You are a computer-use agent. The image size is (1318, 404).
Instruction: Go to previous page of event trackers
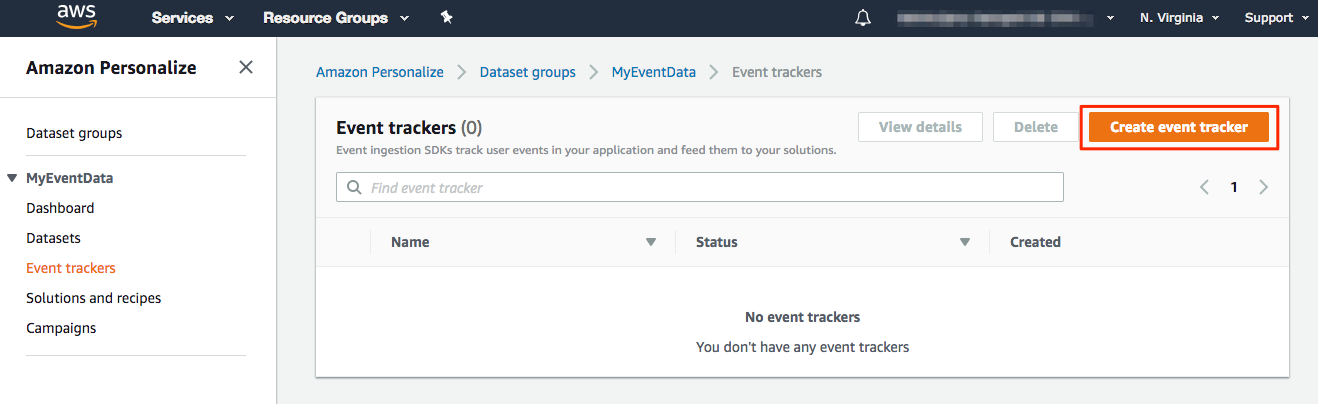point(1204,187)
